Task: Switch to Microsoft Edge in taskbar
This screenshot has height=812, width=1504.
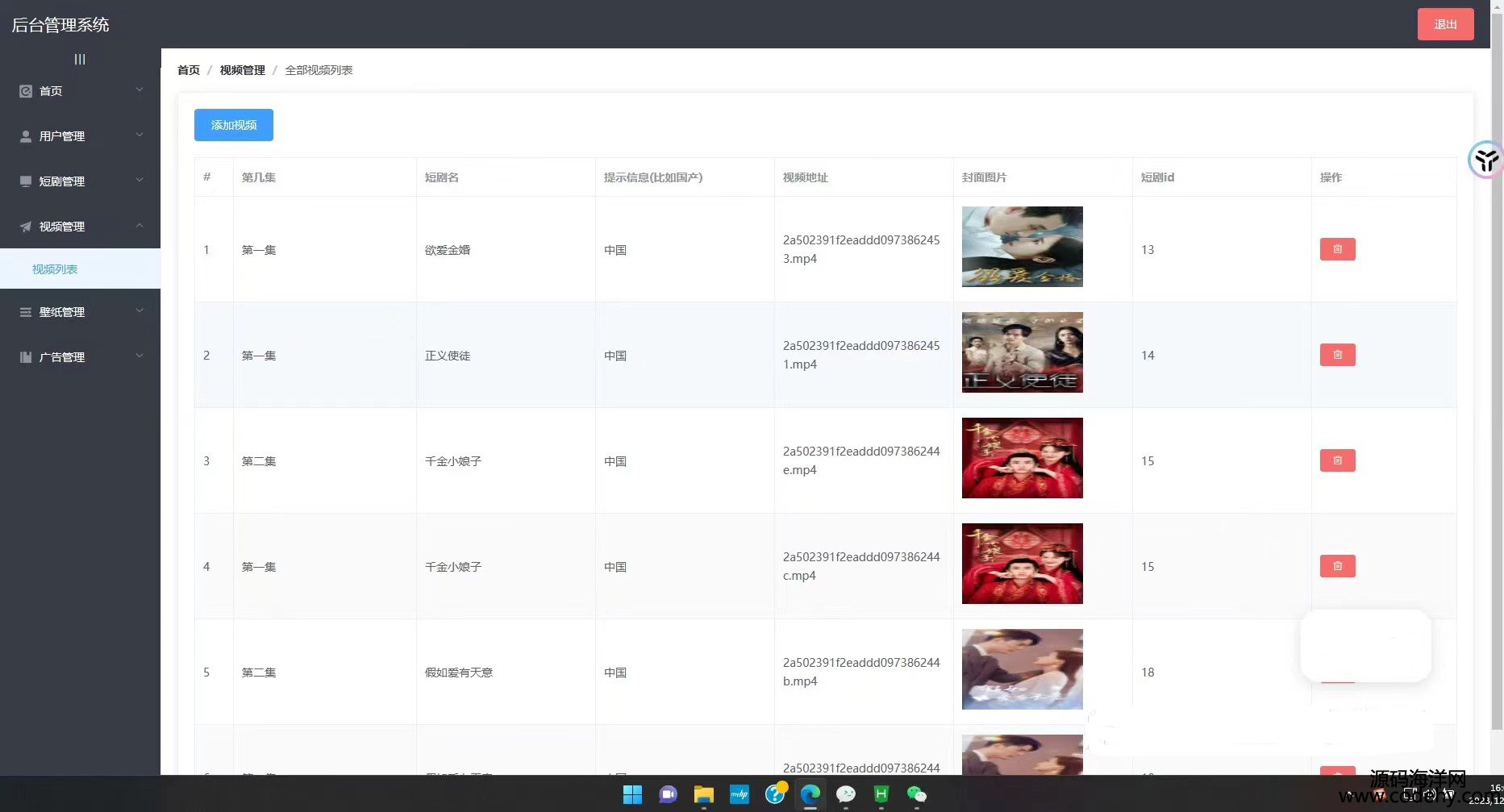Action: point(810,794)
